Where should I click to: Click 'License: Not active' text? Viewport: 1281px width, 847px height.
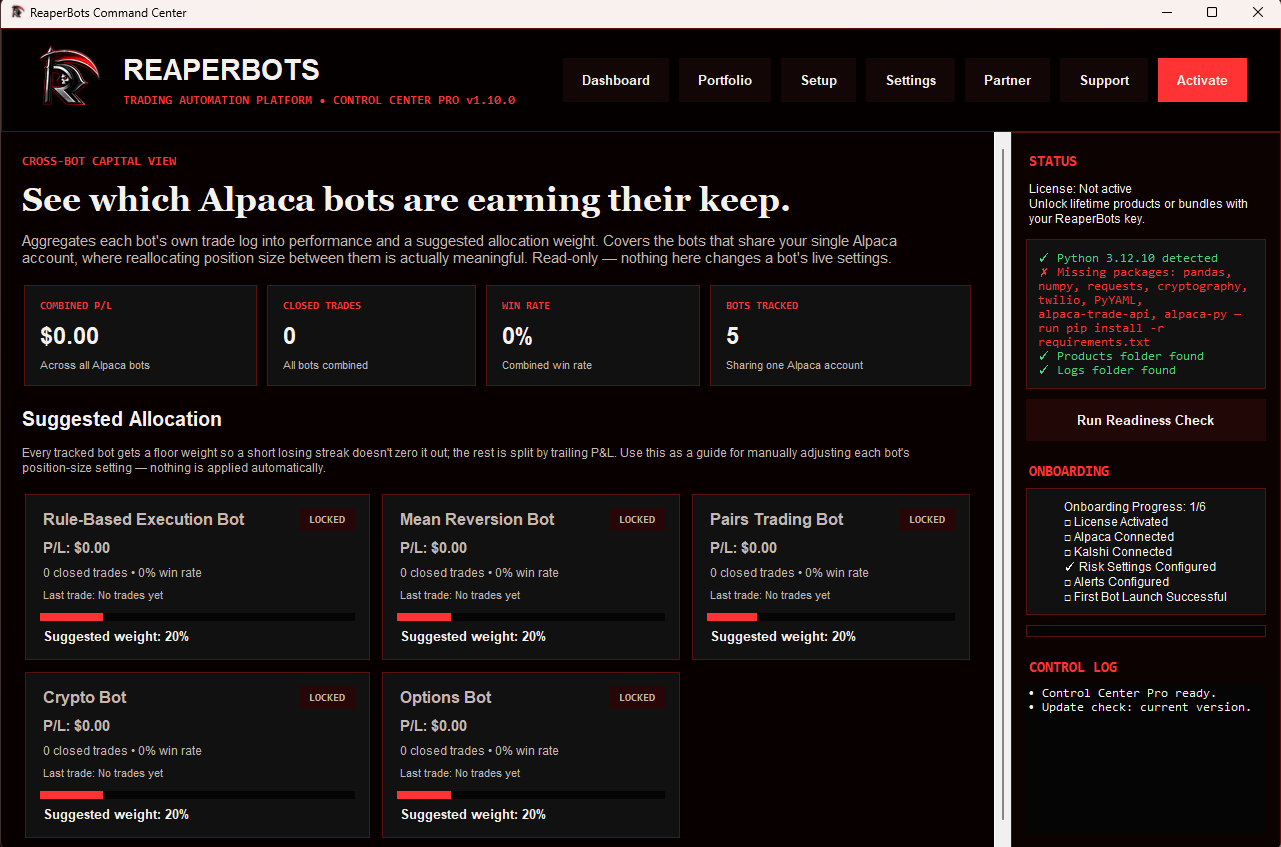click(1080, 189)
